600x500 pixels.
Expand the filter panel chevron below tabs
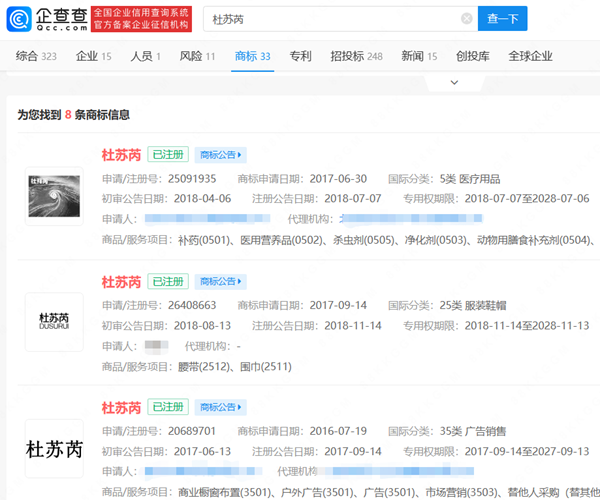(x=453, y=83)
